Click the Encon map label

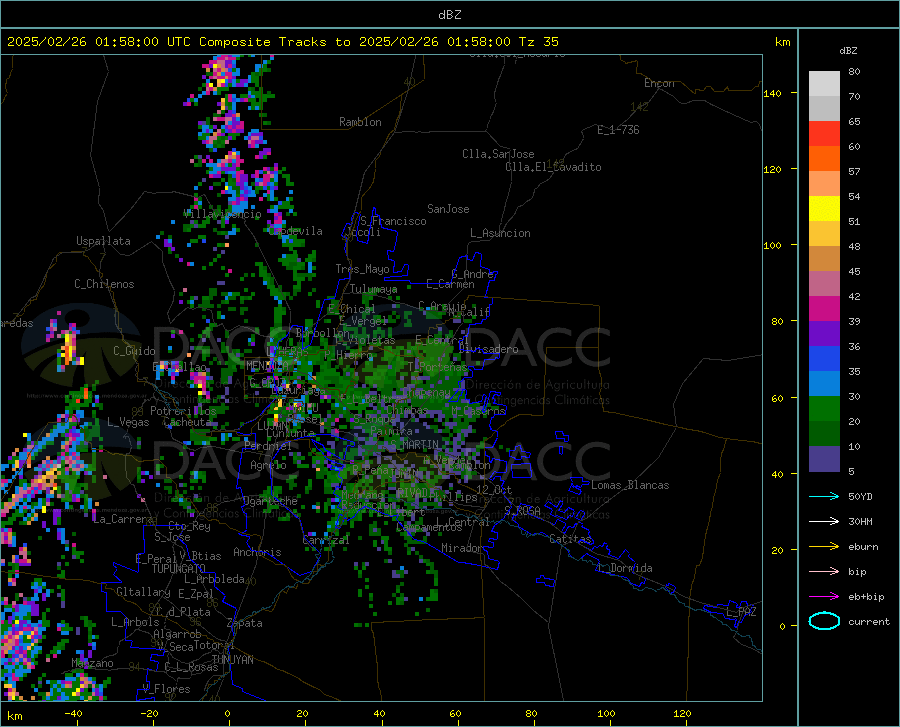(x=659, y=83)
